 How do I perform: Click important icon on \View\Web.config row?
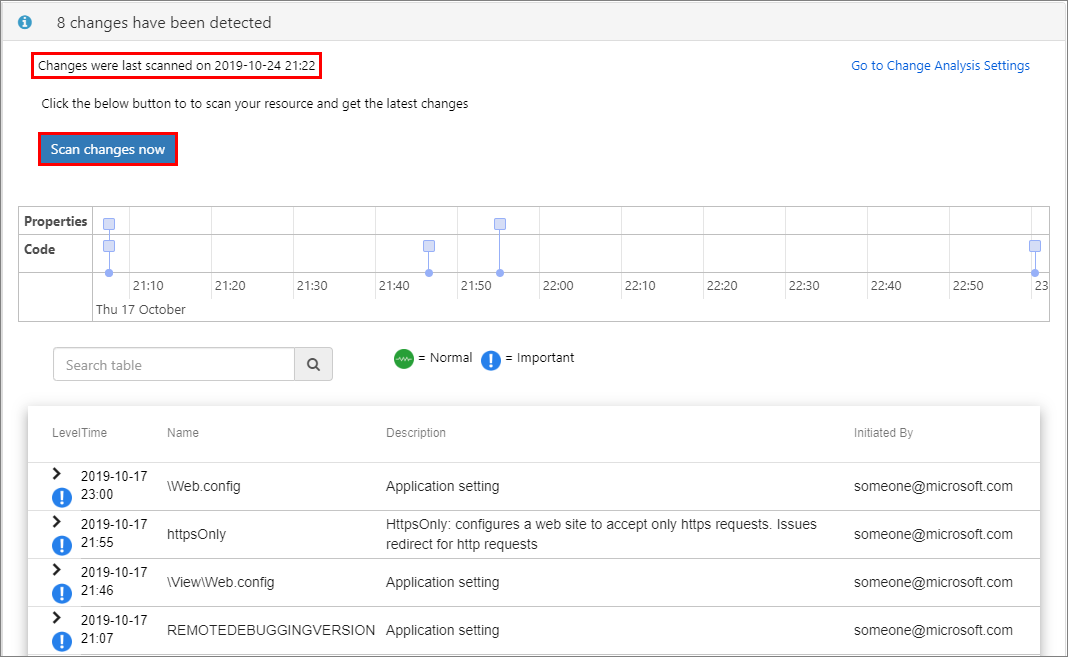pyautogui.click(x=61, y=594)
